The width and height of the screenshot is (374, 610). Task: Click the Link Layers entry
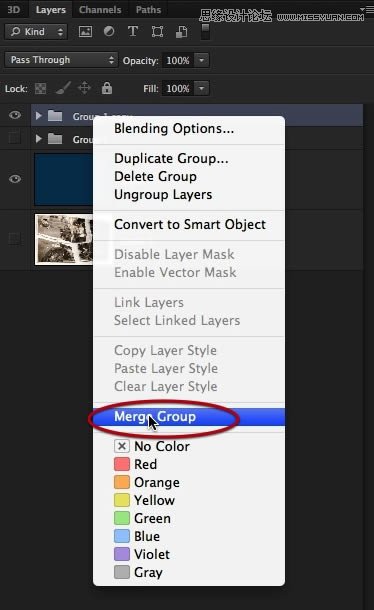point(189,302)
